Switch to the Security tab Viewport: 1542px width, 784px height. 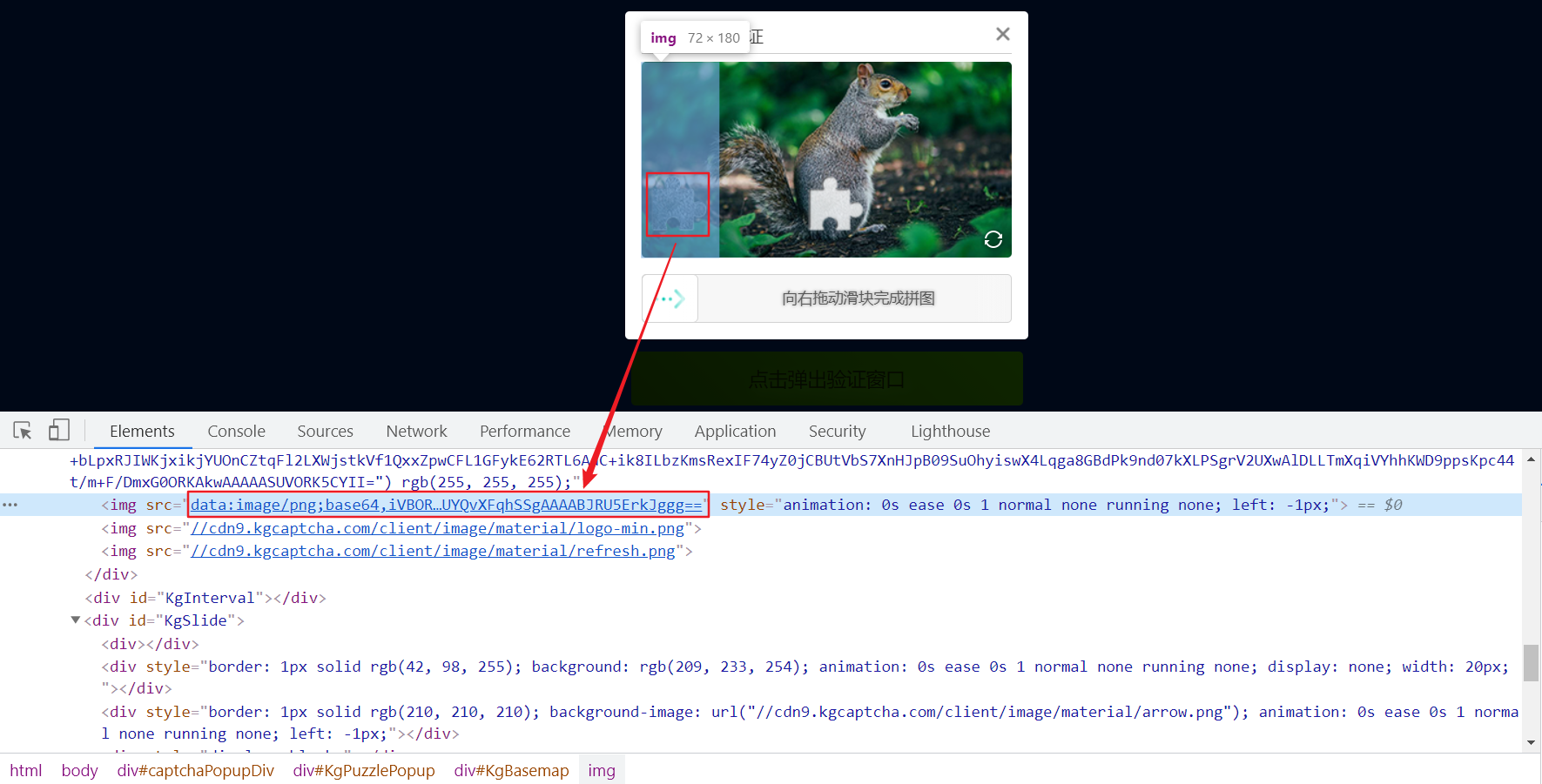(x=837, y=431)
